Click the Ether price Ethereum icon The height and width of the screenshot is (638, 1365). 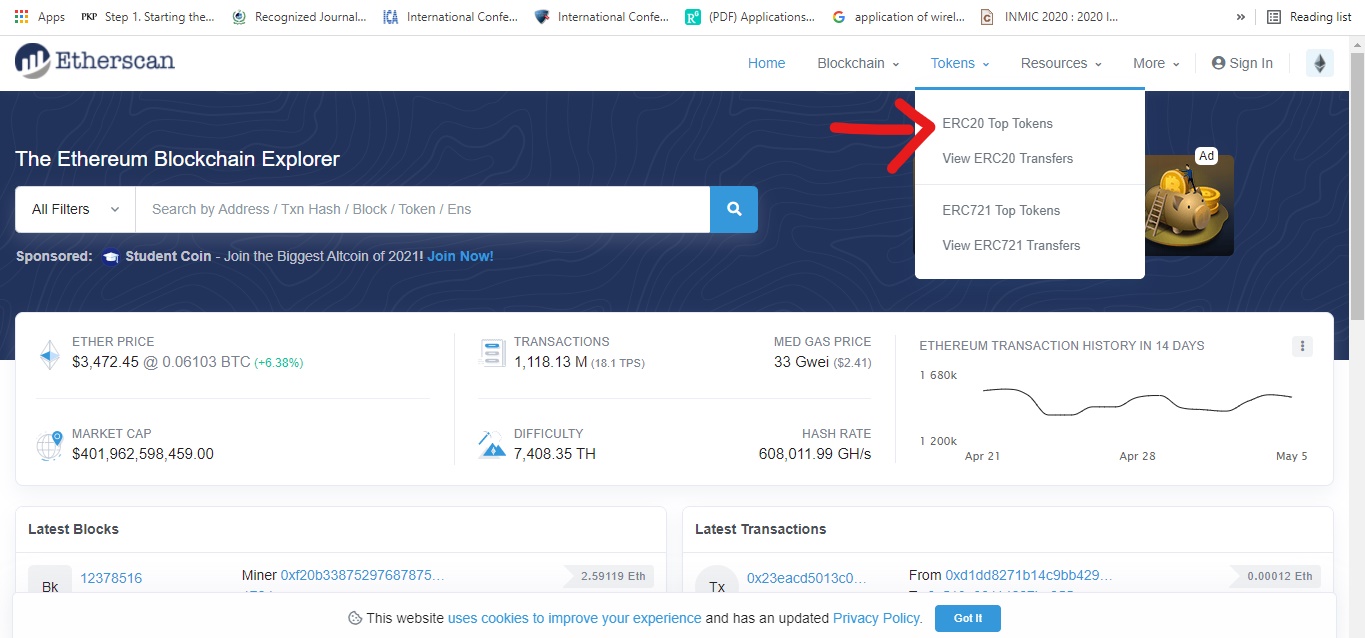coord(49,355)
